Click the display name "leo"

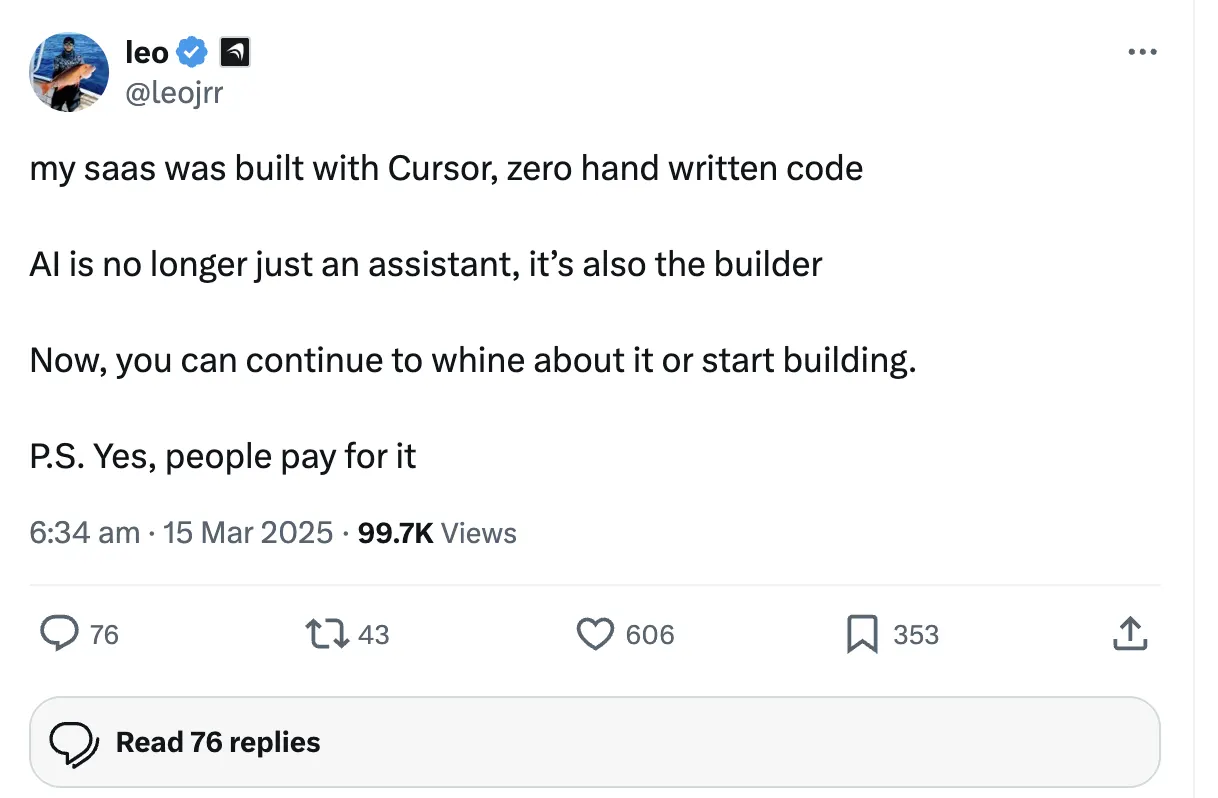click(x=146, y=53)
